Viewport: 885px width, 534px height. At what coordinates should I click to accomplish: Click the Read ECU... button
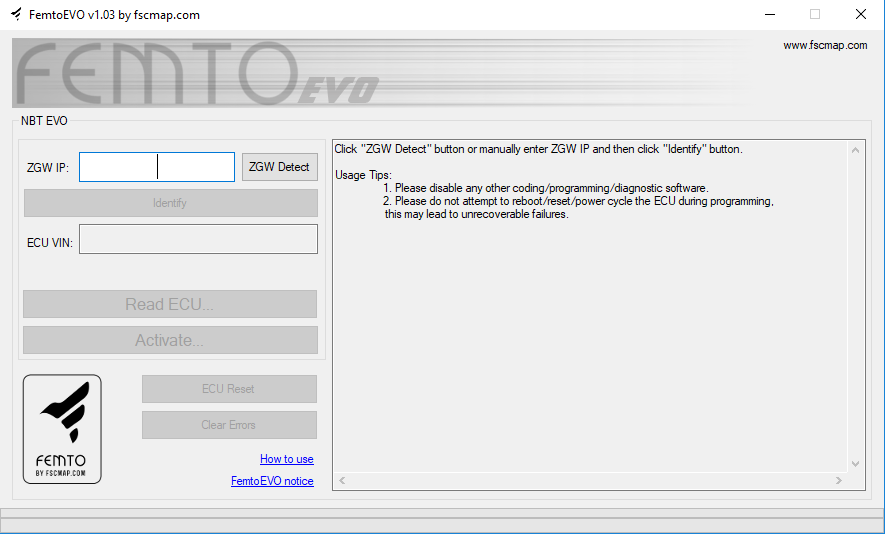pyautogui.click(x=170, y=304)
